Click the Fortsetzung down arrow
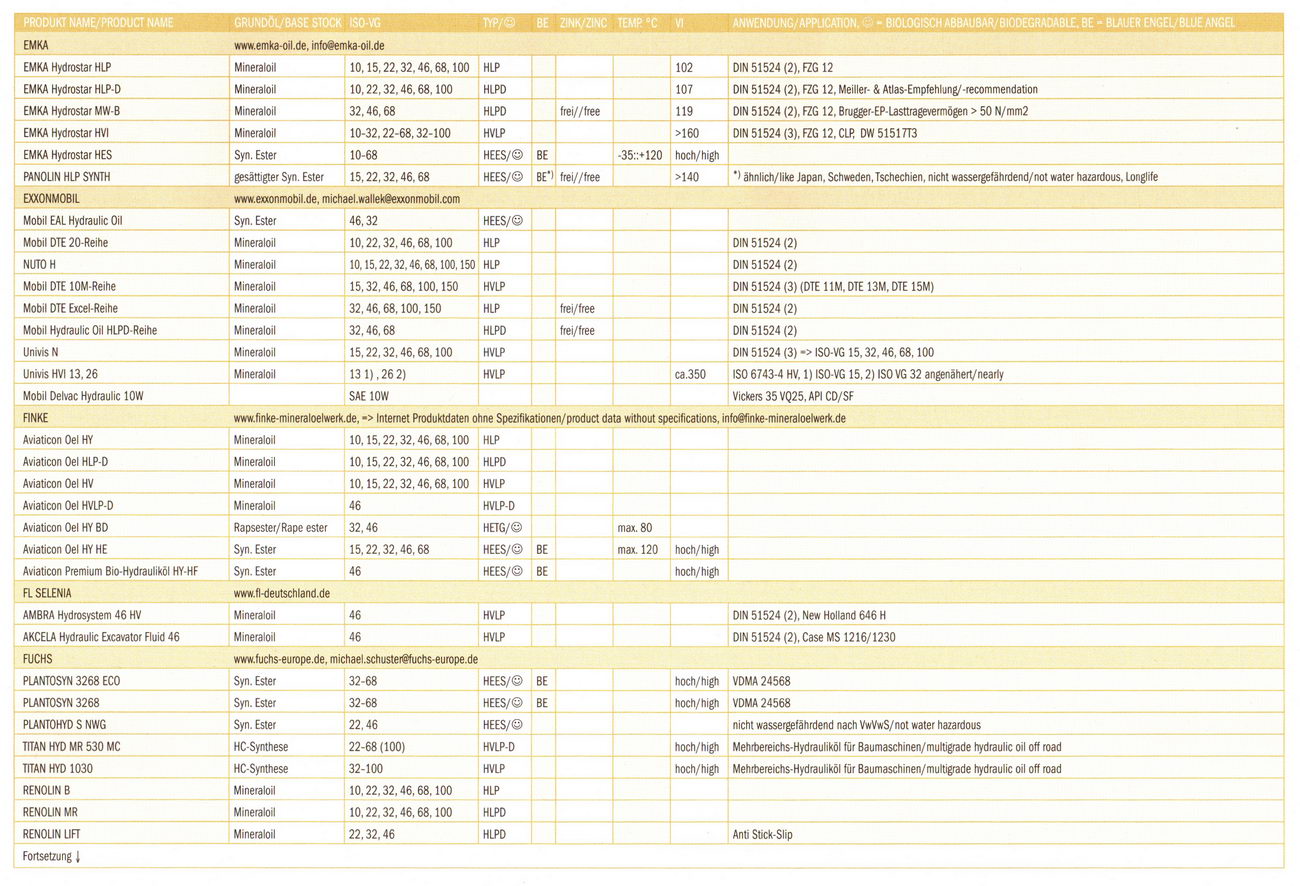This screenshot has width=1300, height=886. pyautogui.click(x=78, y=857)
